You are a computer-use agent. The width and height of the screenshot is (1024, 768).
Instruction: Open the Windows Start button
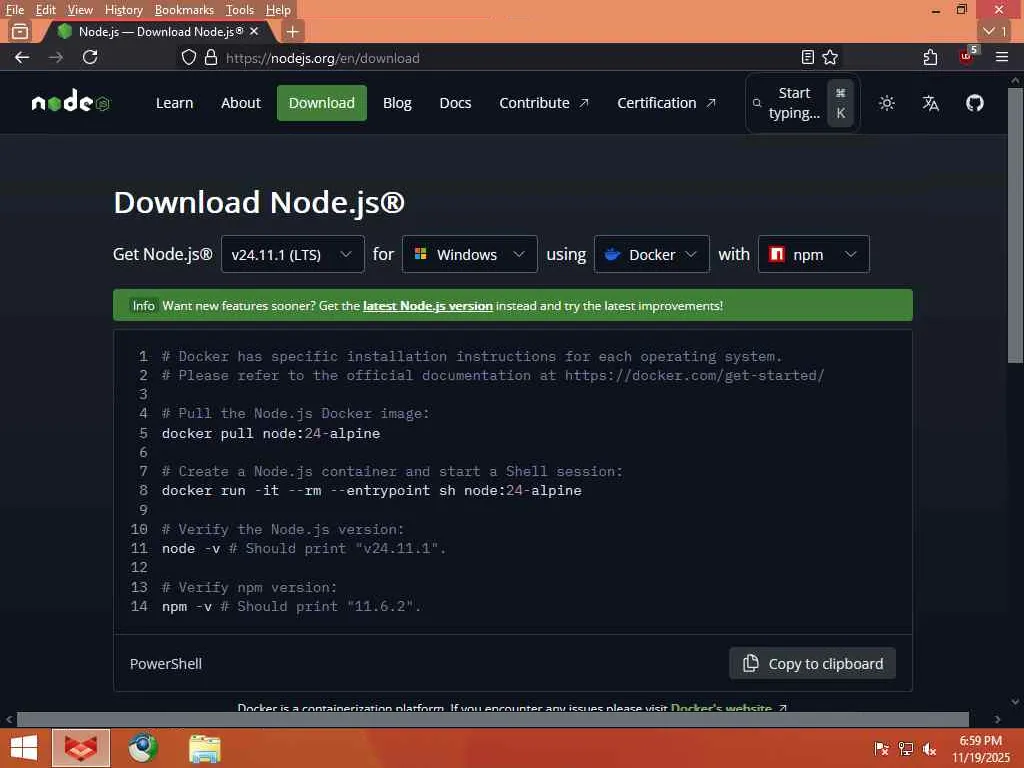[24, 748]
